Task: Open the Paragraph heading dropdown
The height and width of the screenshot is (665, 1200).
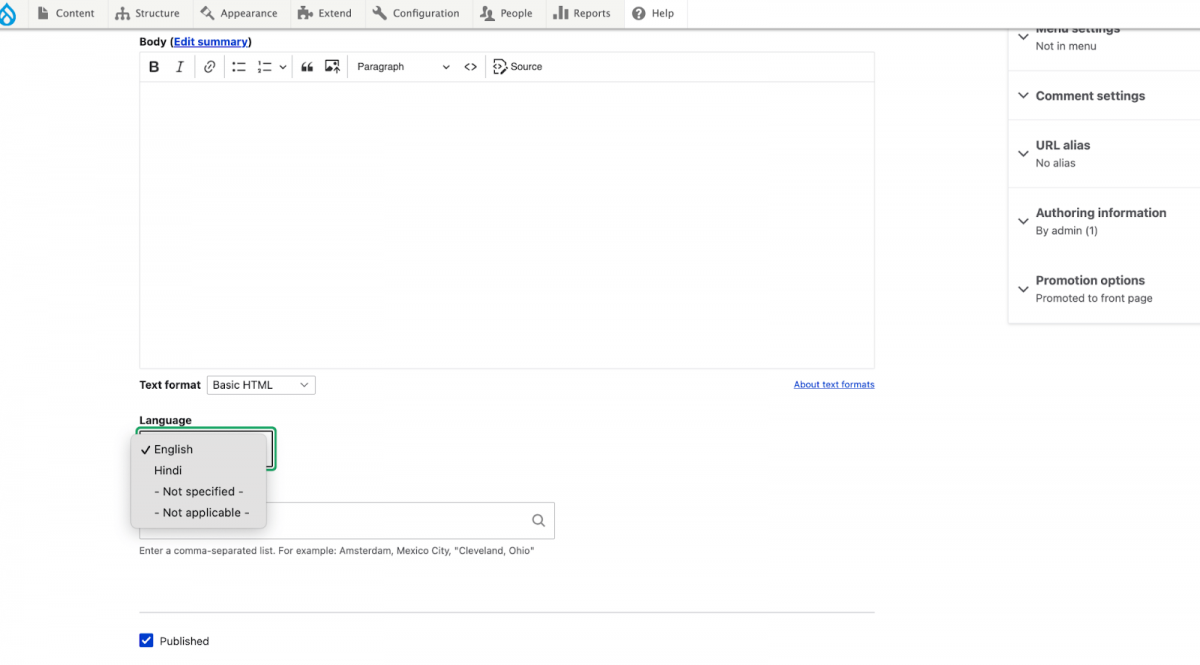Action: click(403, 67)
